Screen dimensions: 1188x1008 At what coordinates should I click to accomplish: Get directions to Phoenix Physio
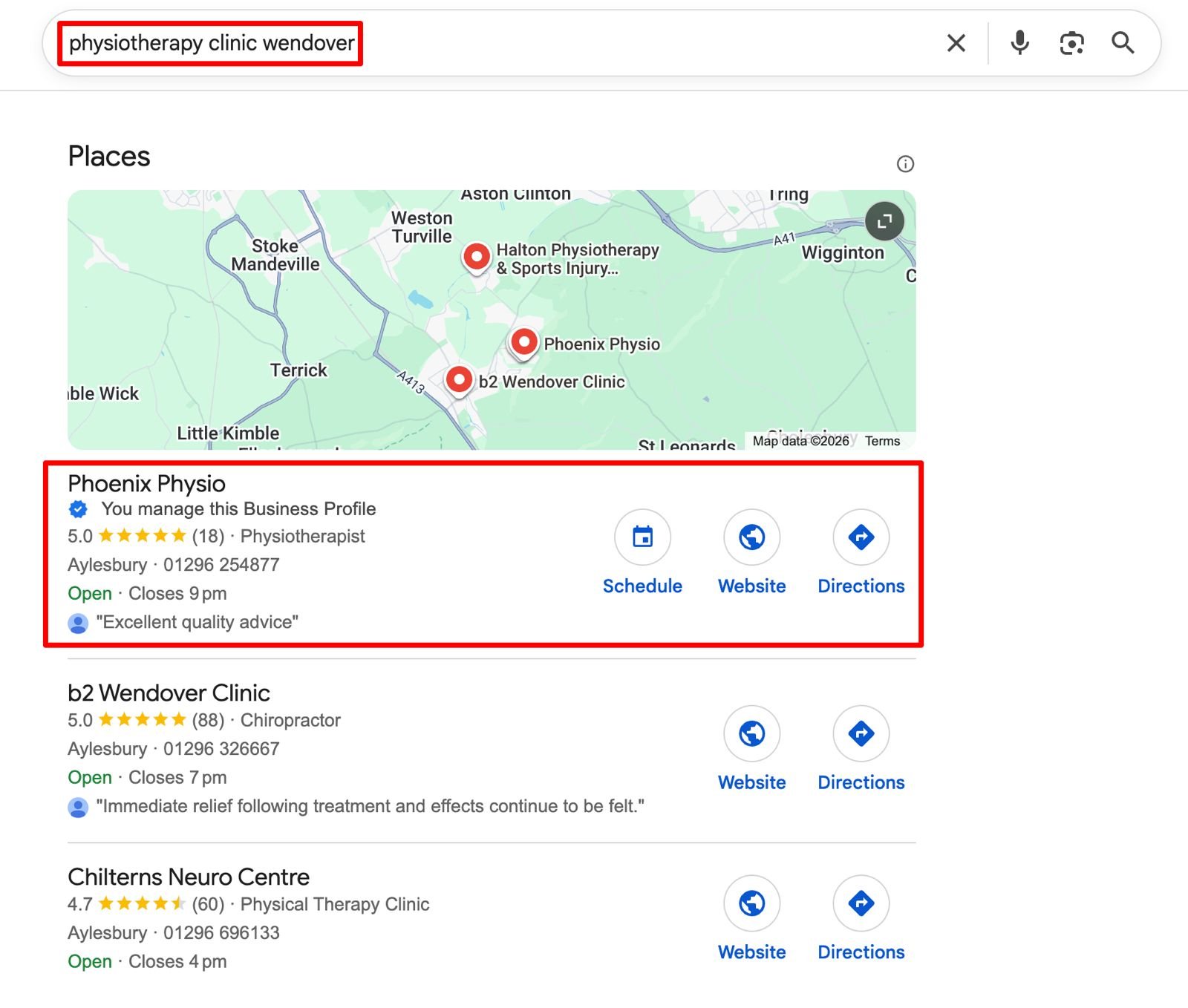(x=861, y=537)
